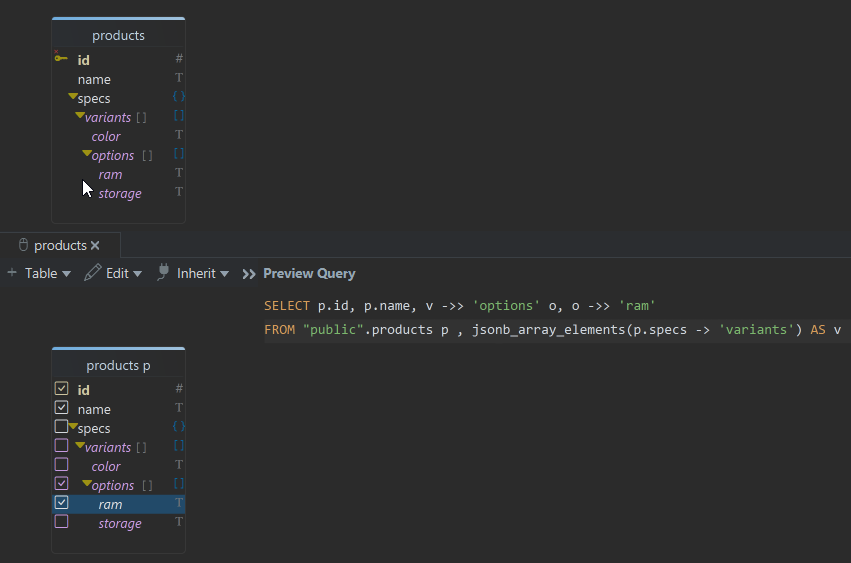The height and width of the screenshot is (563, 851).
Task: Select id field in upper products table
Action: click(83, 60)
